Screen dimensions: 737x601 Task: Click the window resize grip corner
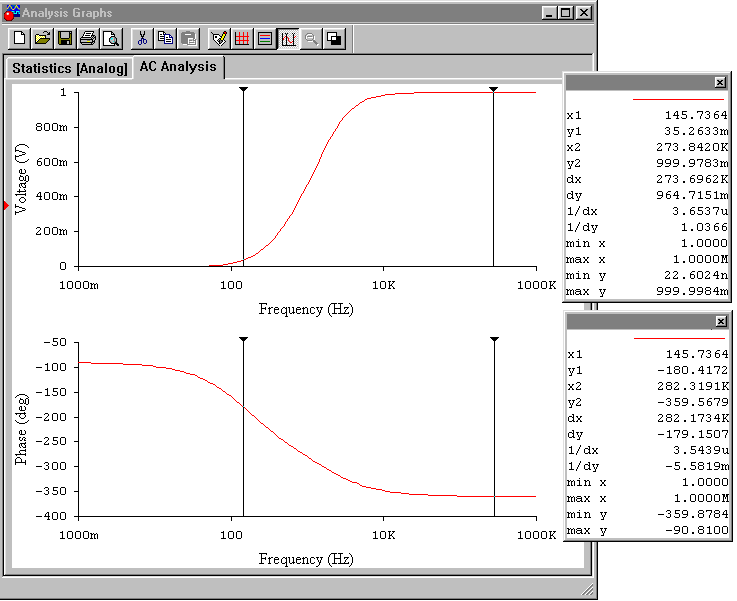588,589
